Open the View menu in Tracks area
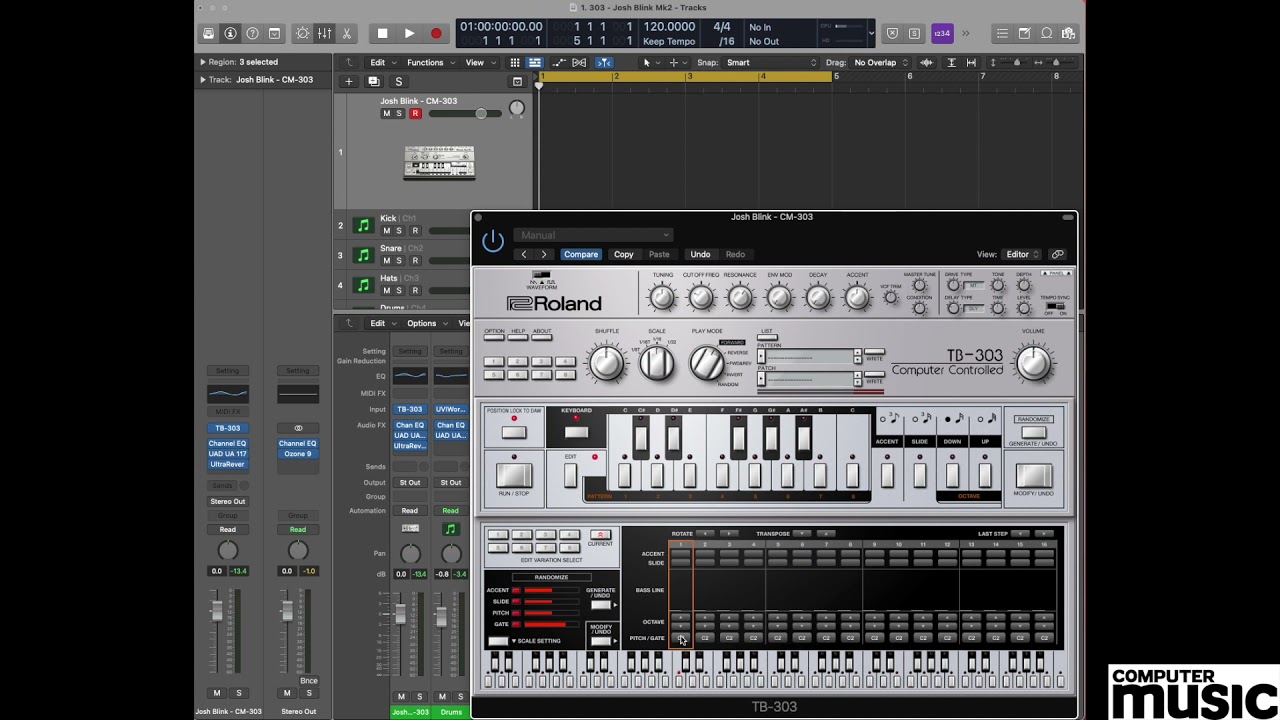Viewport: 1280px width, 720px height. click(479, 62)
